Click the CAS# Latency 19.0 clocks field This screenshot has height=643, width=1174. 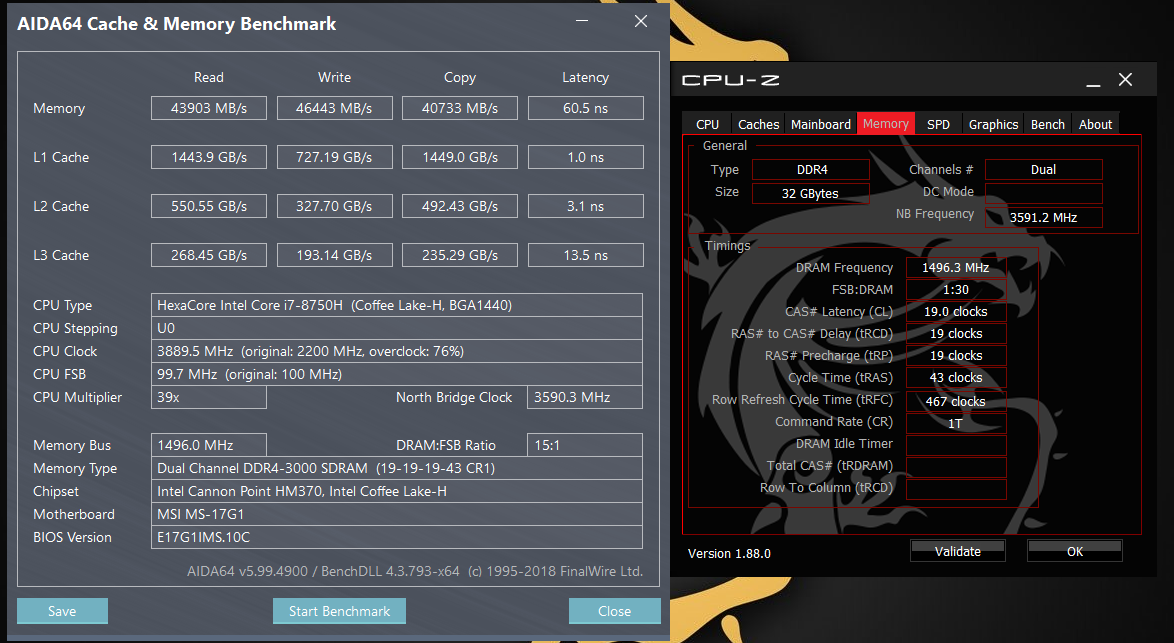[956, 311]
